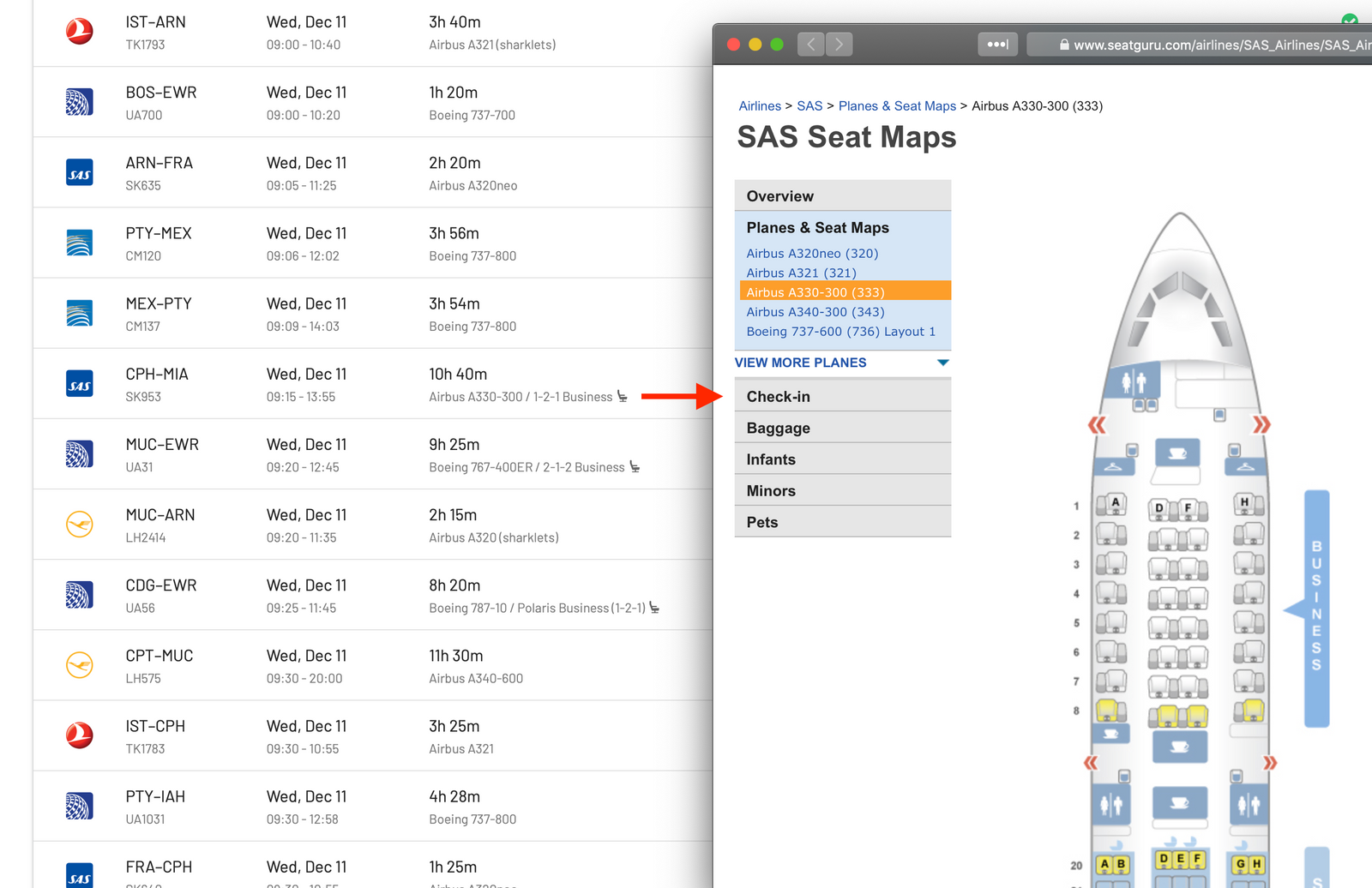Click the left lavatory icon behind row 8

[1111, 806]
